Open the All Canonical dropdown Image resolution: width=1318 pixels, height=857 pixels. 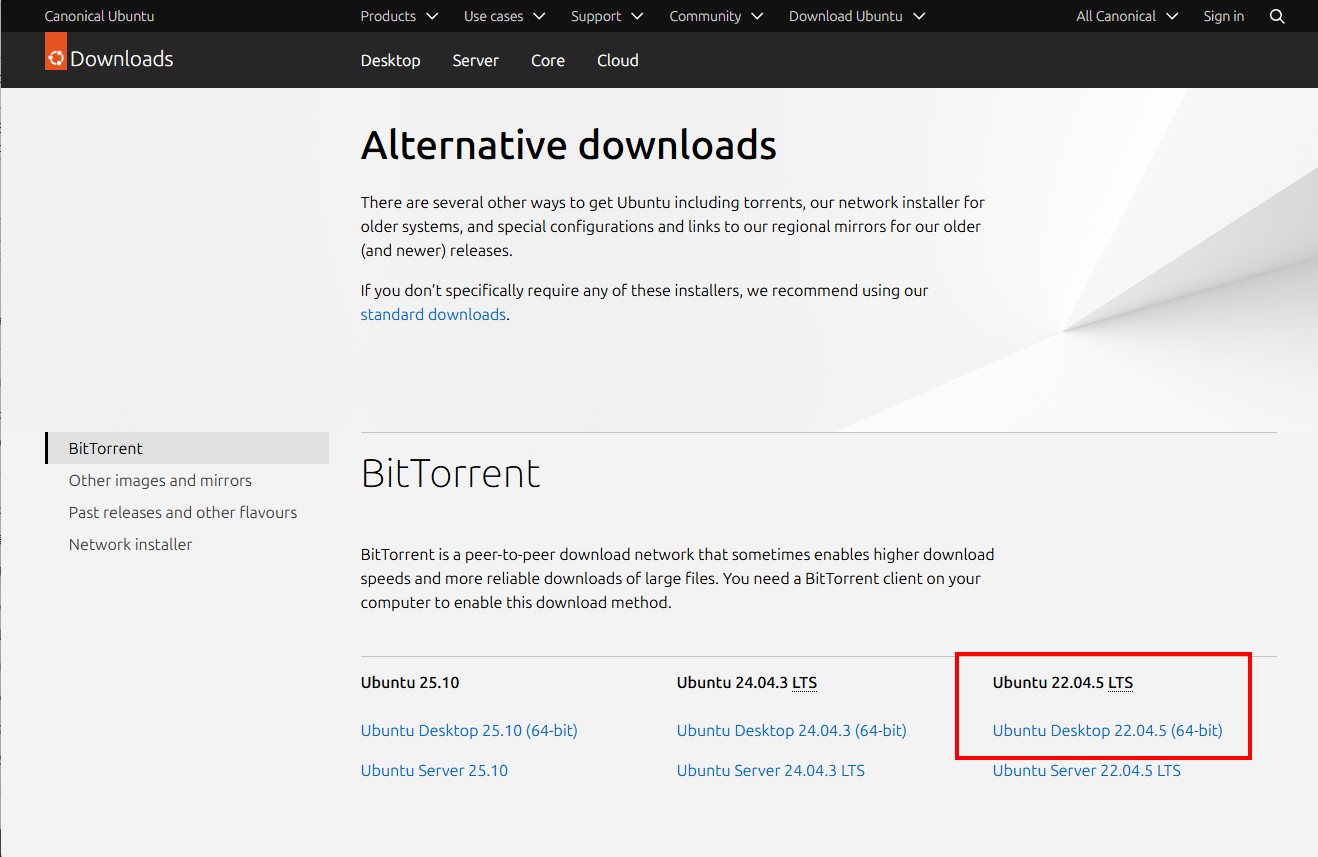[1127, 16]
